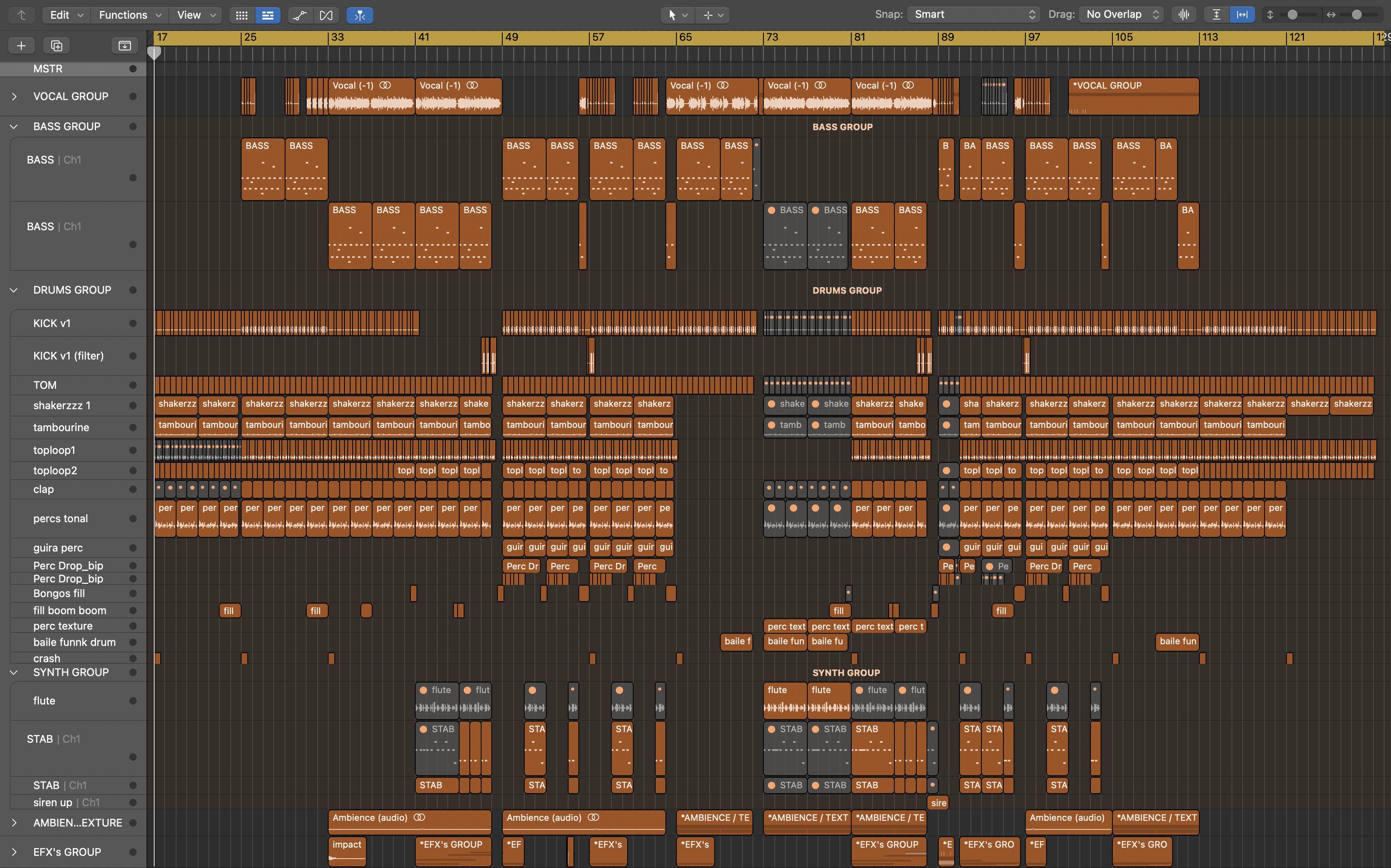Toggle flute track on/off dot
1391x868 pixels.
(x=133, y=700)
